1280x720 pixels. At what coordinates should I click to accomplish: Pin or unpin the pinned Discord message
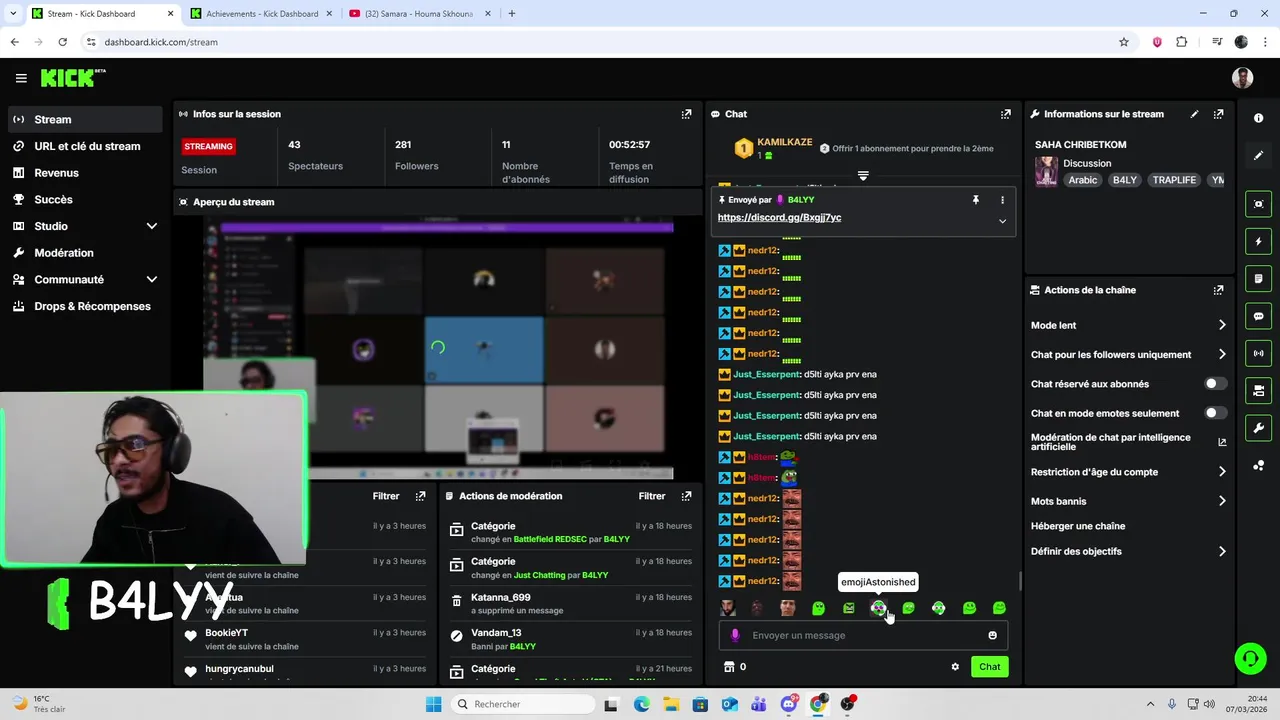(x=976, y=200)
